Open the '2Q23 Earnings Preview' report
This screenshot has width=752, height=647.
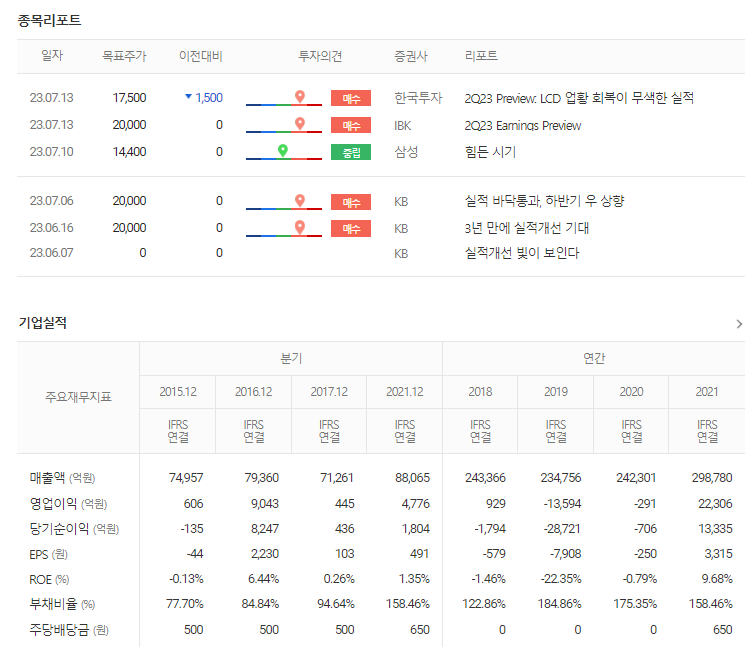[x=522, y=125]
